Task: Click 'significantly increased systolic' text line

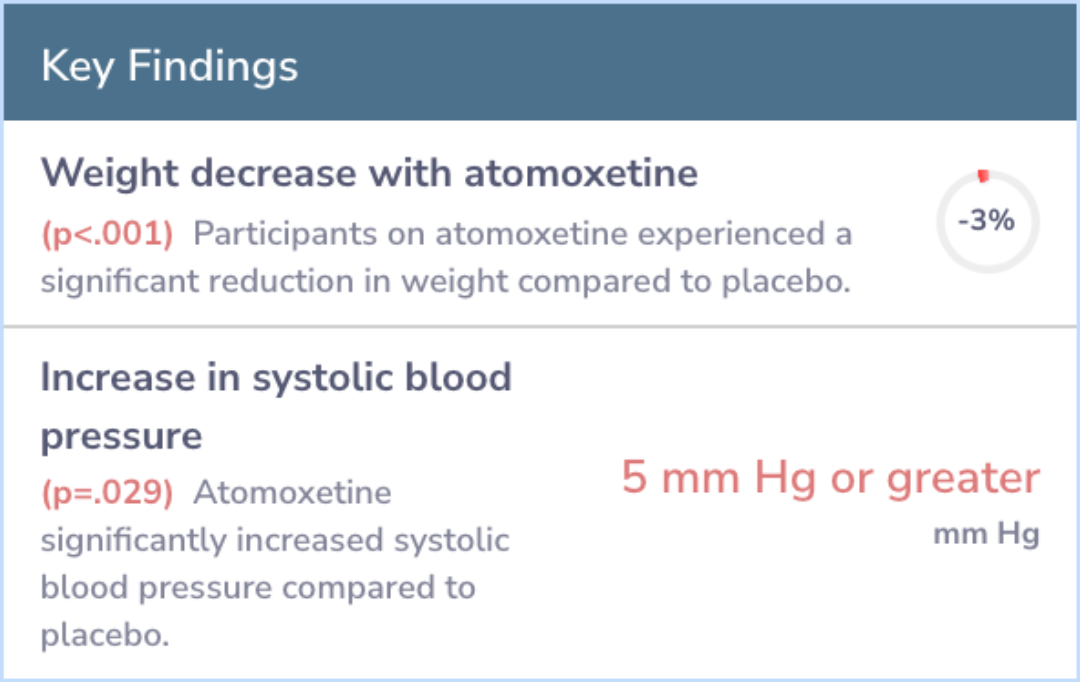Action: coord(275,540)
